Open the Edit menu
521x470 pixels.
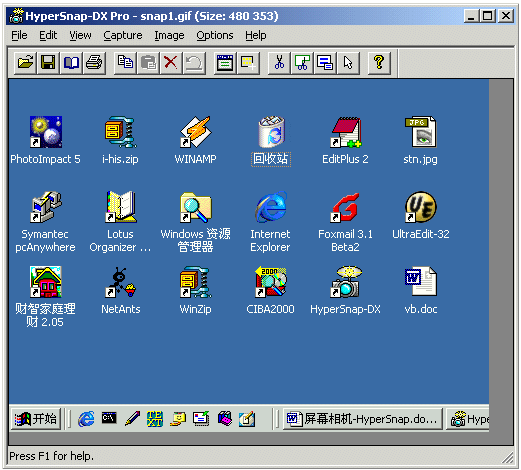[x=48, y=35]
